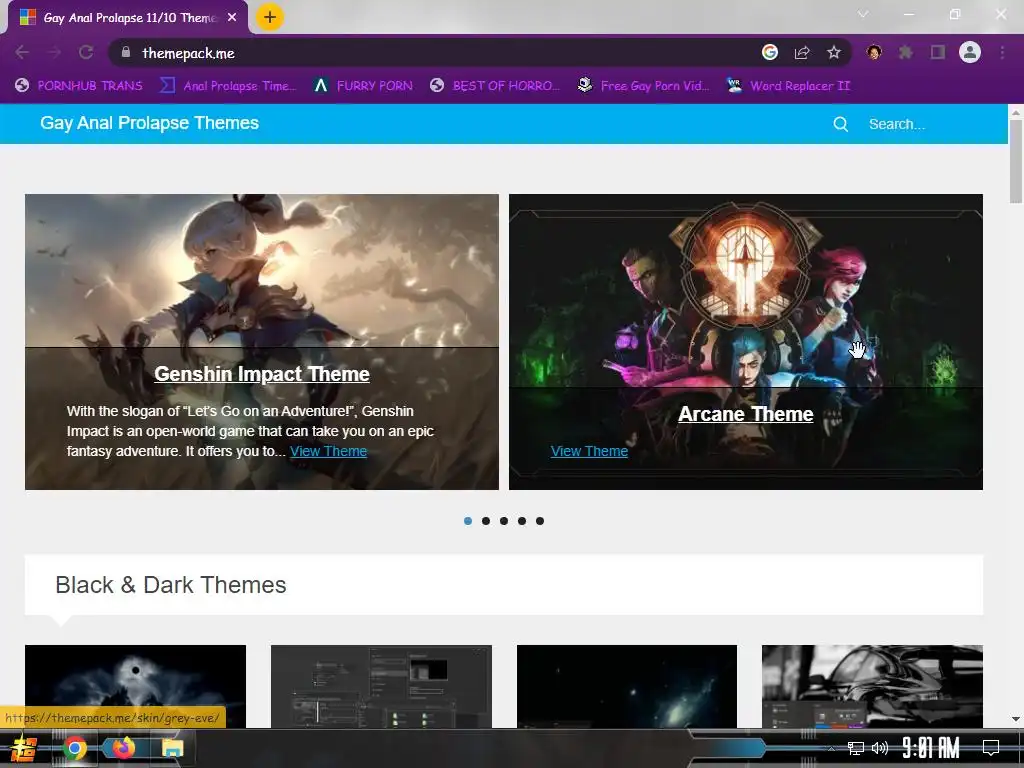Click View Theme under Arcane Theme

[589, 451]
